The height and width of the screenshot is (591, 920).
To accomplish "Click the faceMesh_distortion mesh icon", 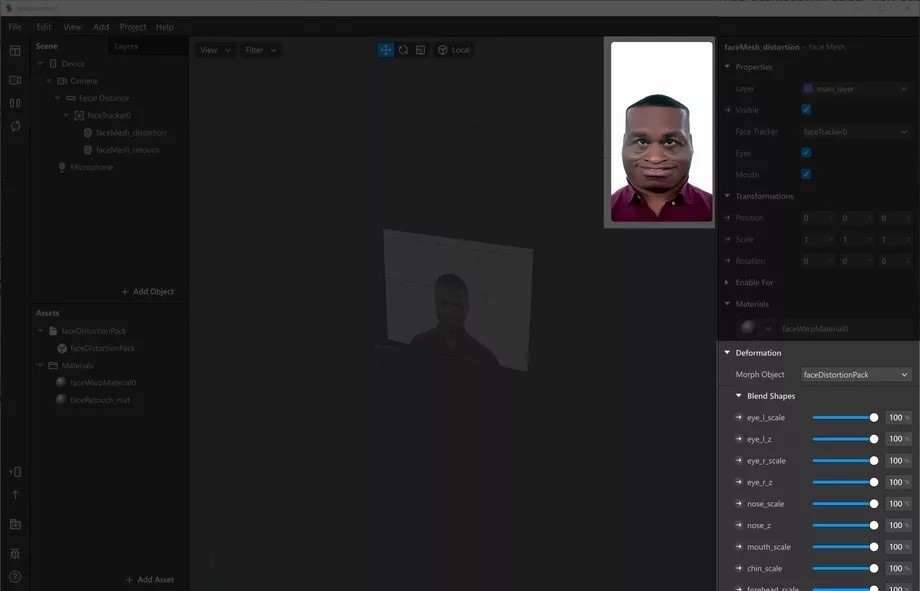I will tap(88, 133).
